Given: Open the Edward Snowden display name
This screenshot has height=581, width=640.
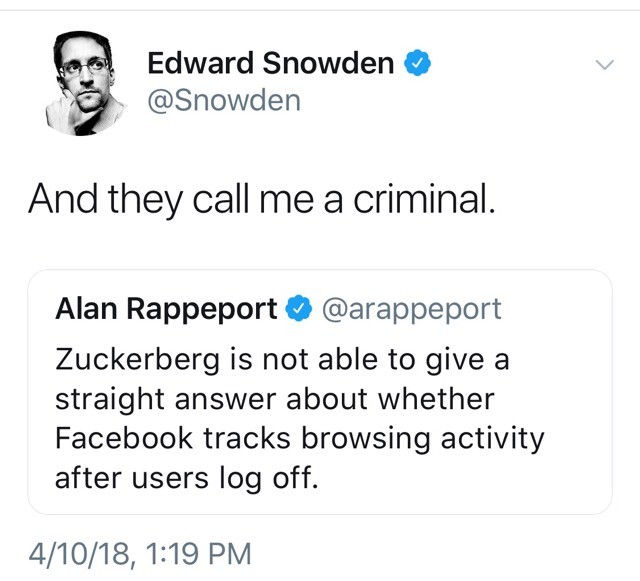Looking at the screenshot, I should (271, 63).
